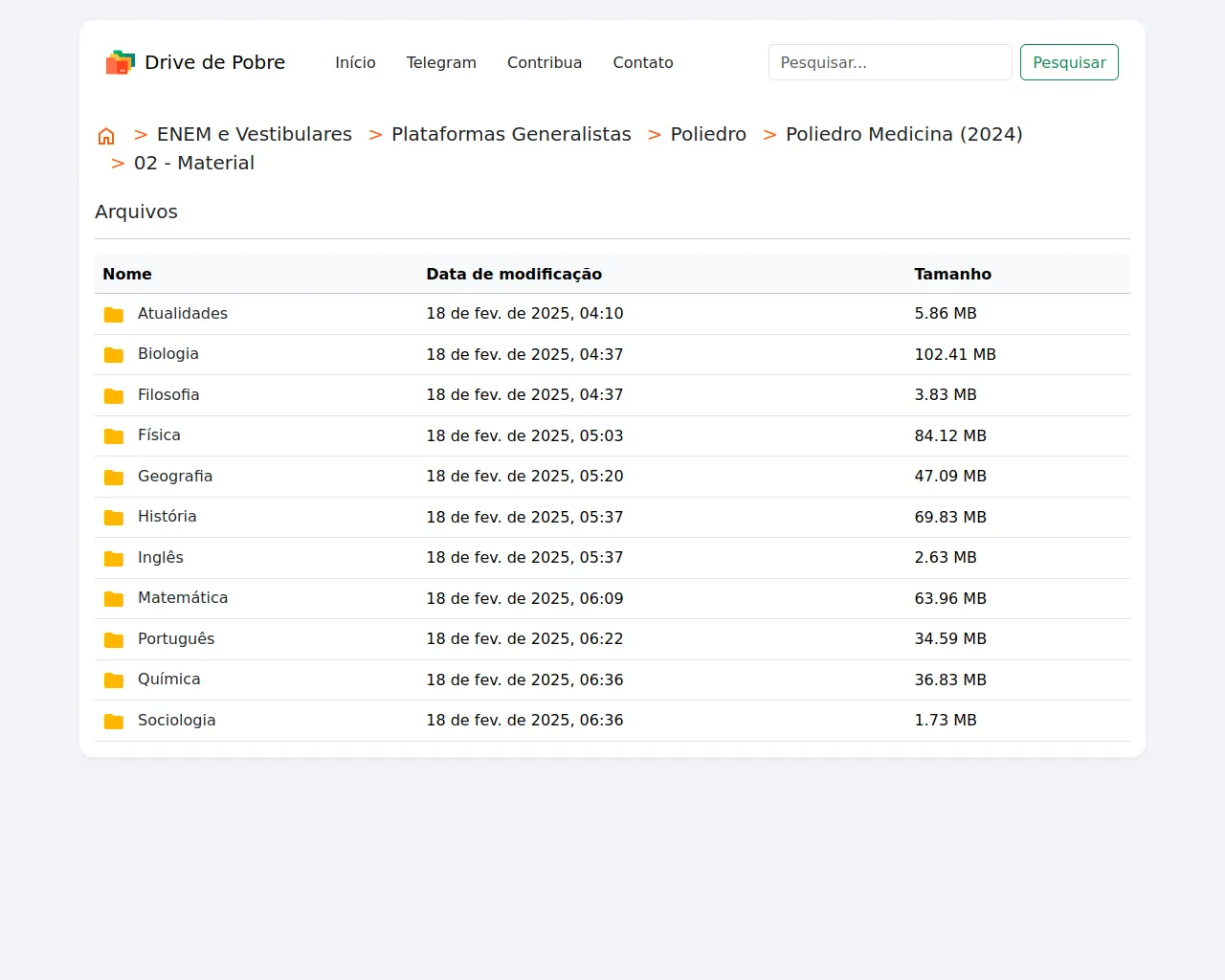Click the História folder icon
Screen dimensions: 1225x980
114,518
